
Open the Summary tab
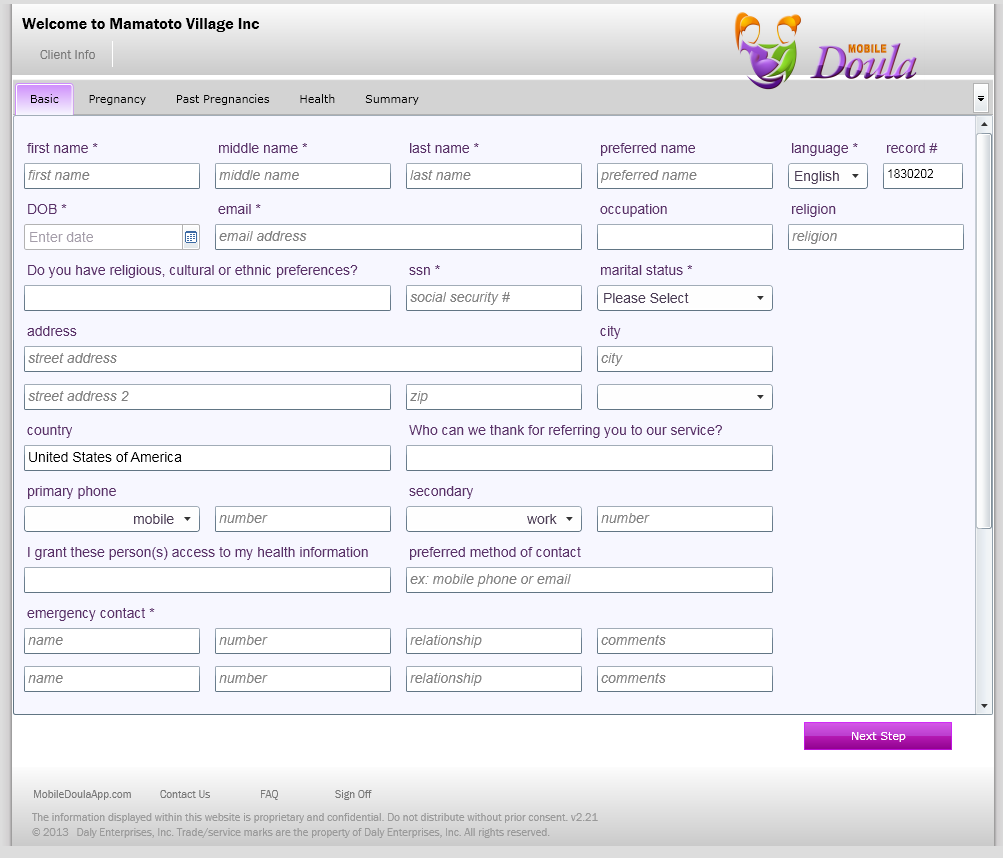391,99
